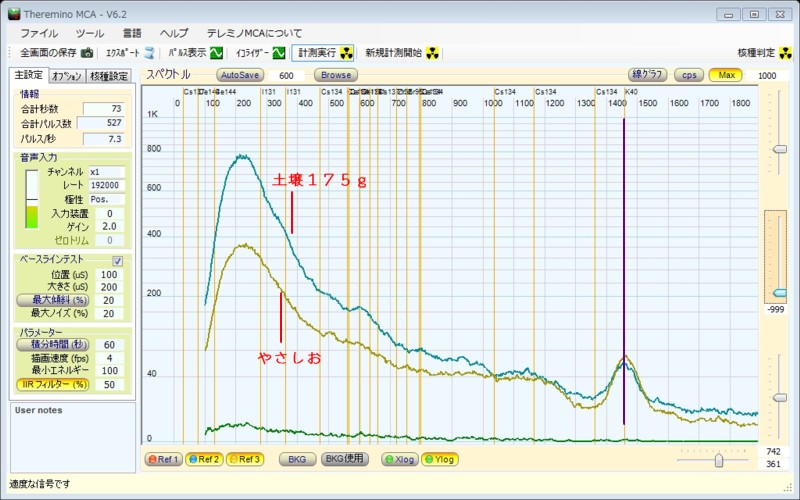The width and height of the screenshot is (800, 500).
Task: Toggle the cps button
Action: pos(689,75)
